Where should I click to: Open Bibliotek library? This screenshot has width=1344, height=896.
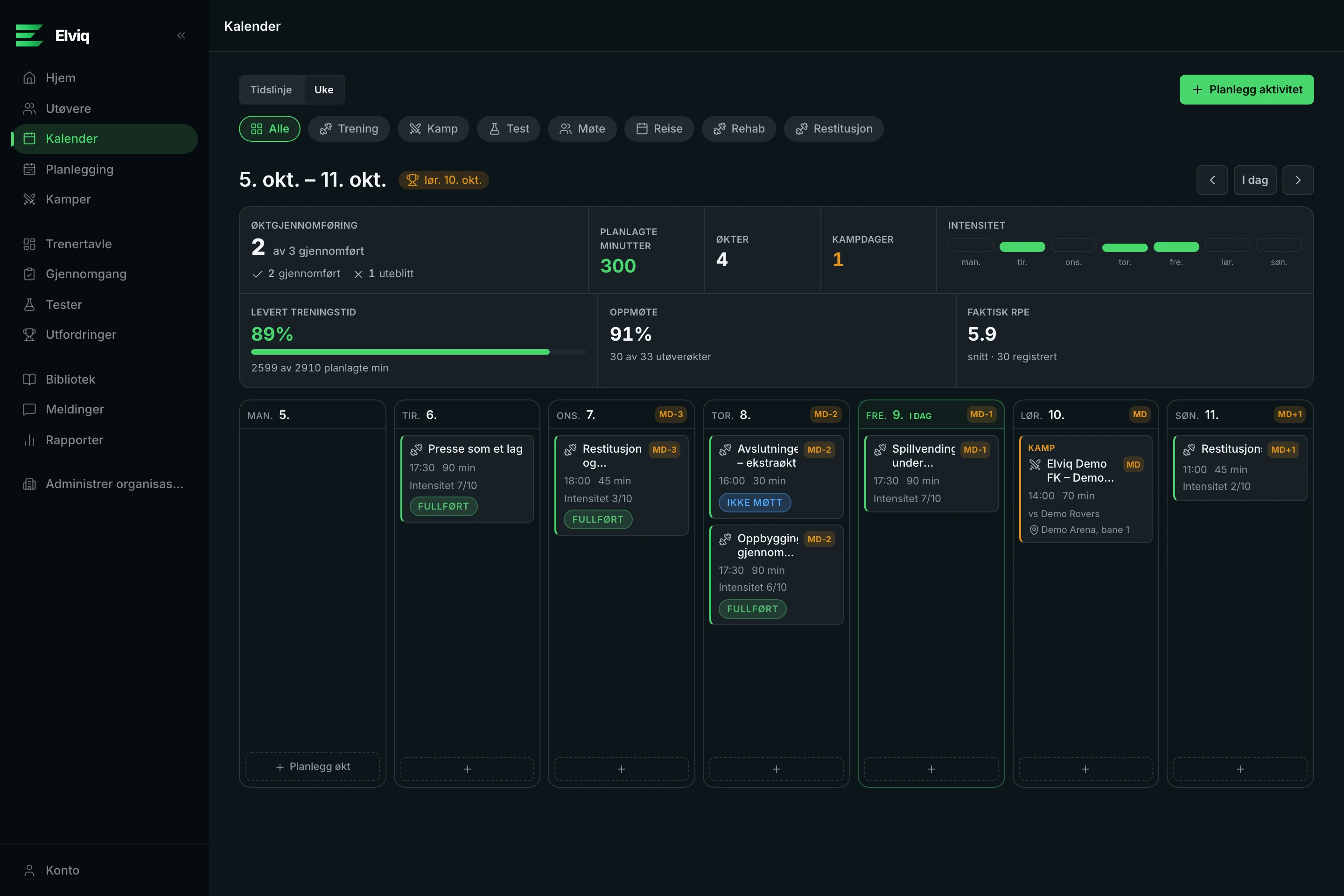(x=105, y=379)
